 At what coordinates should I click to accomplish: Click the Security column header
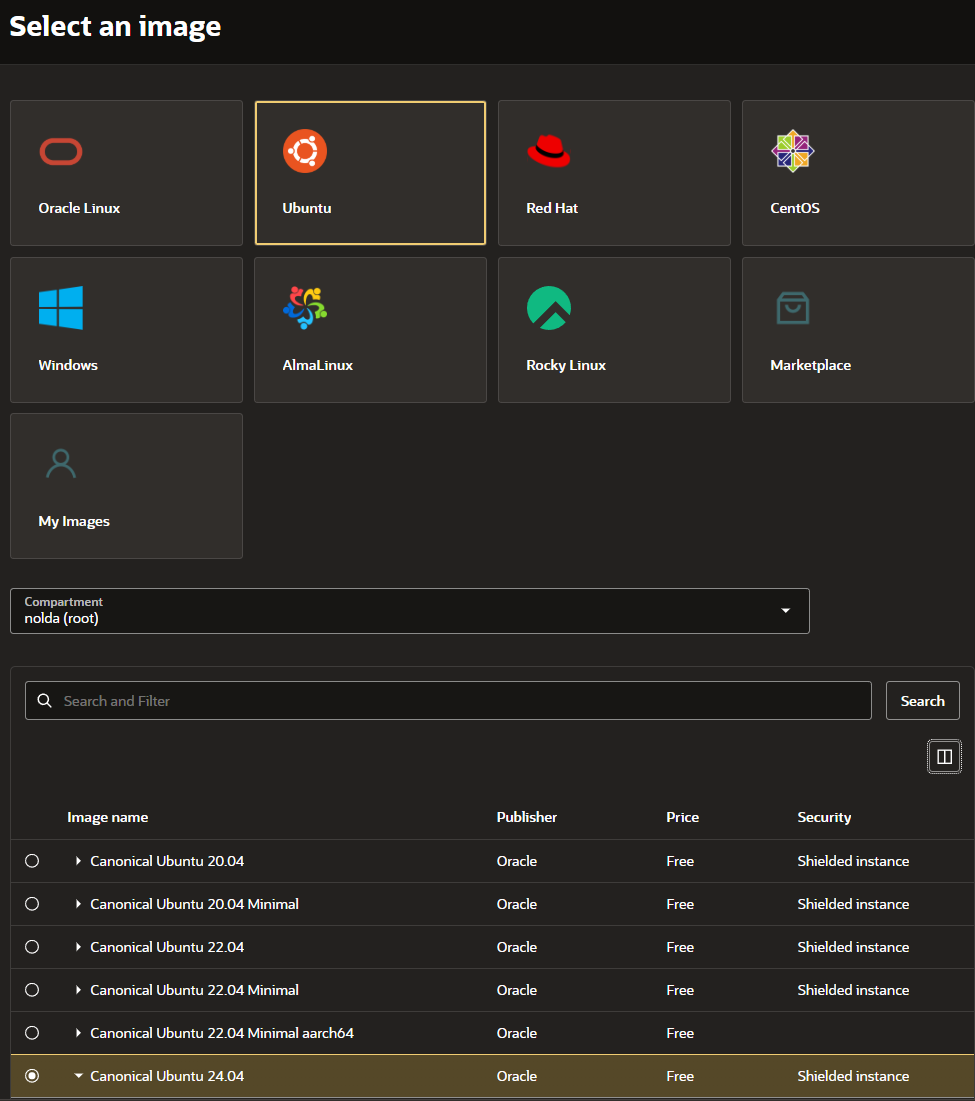(824, 817)
